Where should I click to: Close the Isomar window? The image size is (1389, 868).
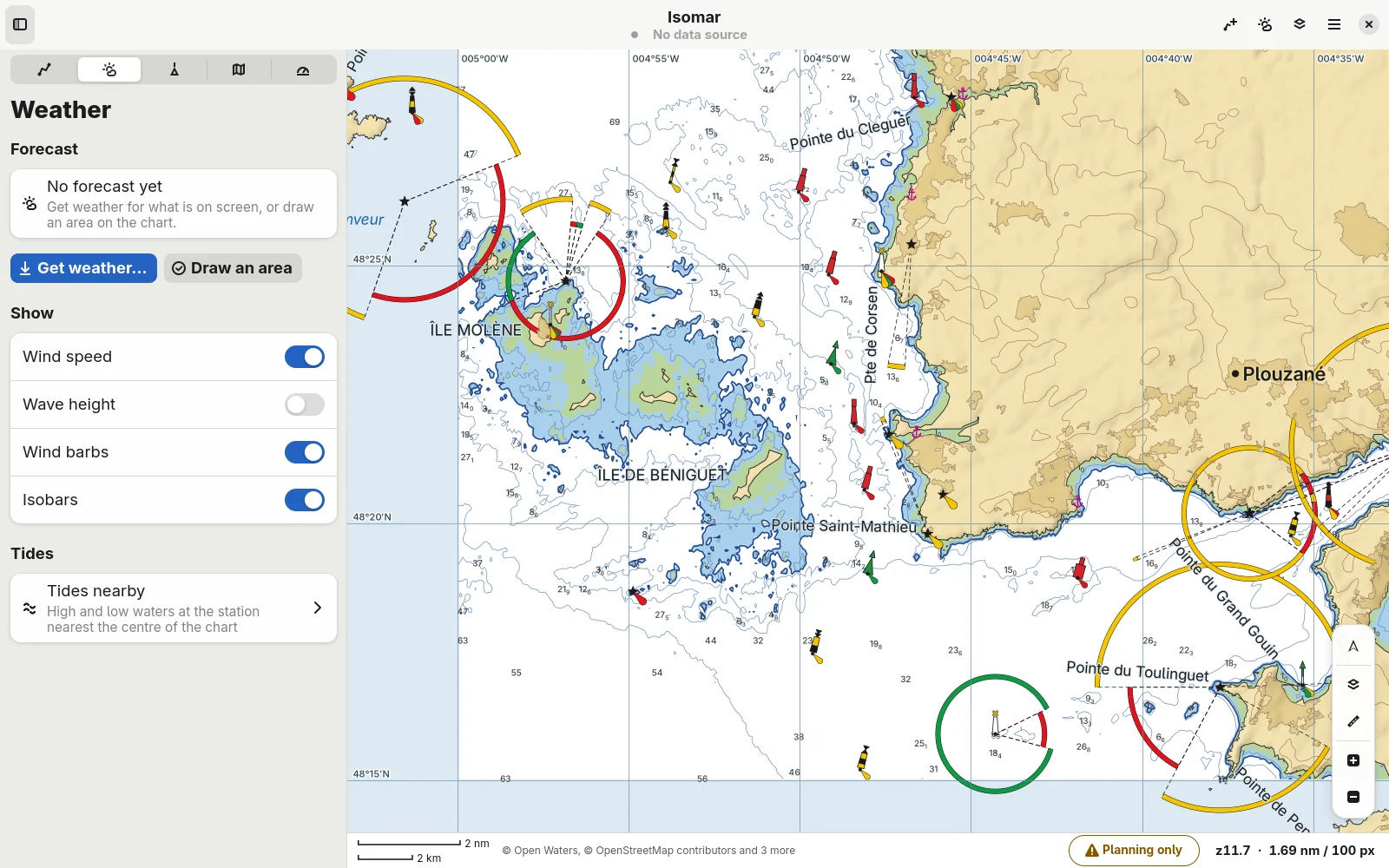pyautogui.click(x=1369, y=24)
